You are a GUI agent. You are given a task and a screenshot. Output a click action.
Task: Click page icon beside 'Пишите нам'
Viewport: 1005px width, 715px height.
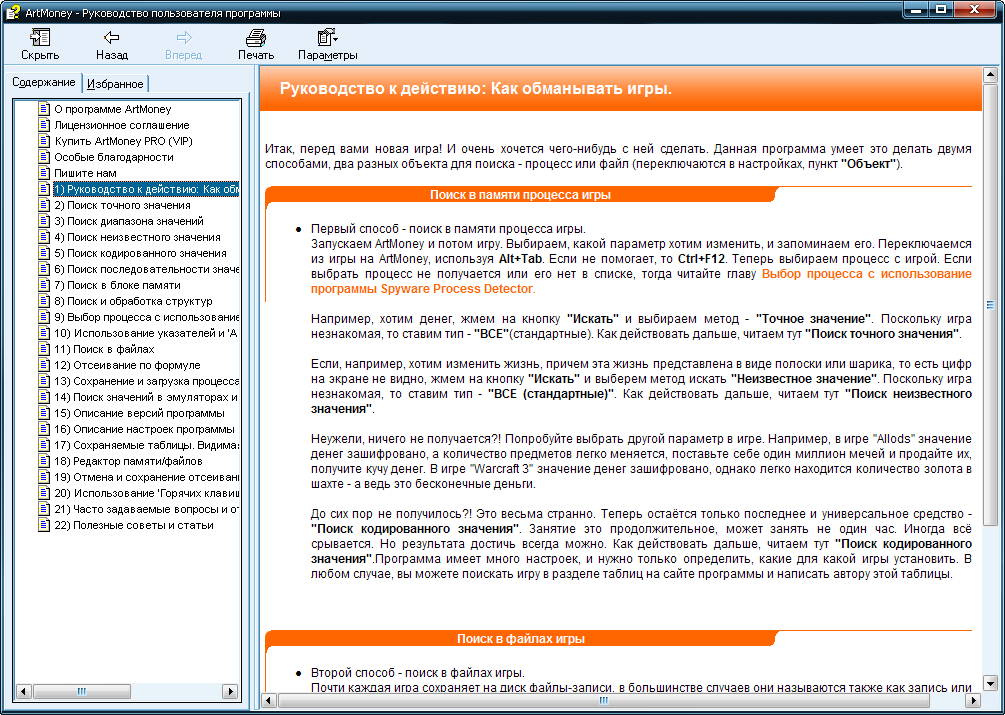44,173
